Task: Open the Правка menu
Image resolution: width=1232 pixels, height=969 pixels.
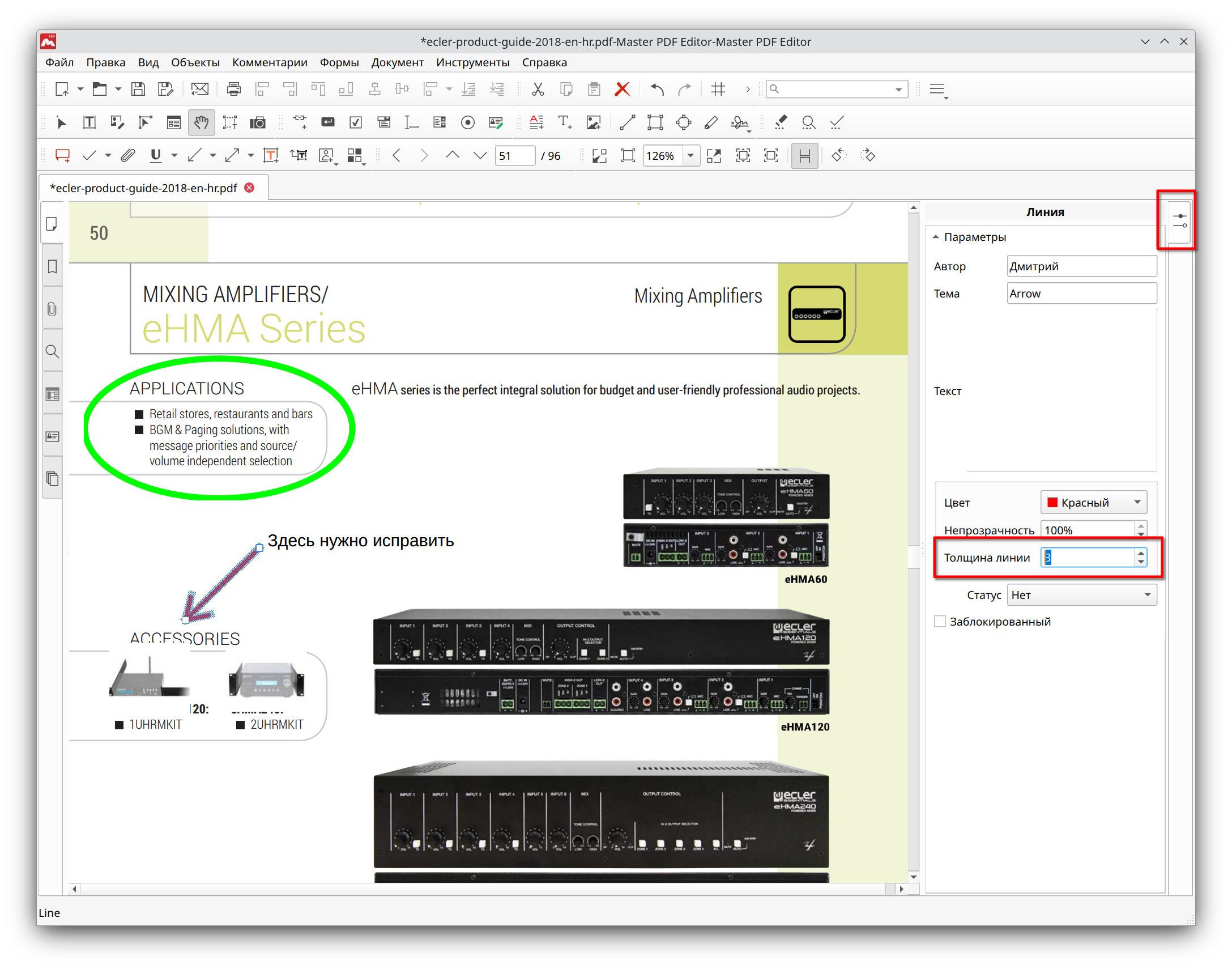Action: (105, 62)
